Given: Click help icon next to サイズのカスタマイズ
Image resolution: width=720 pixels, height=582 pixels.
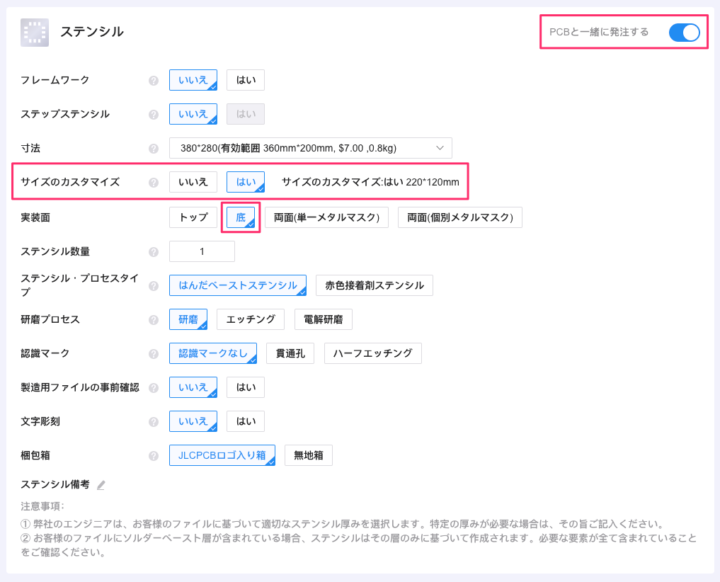Looking at the screenshot, I should pyautogui.click(x=154, y=183).
